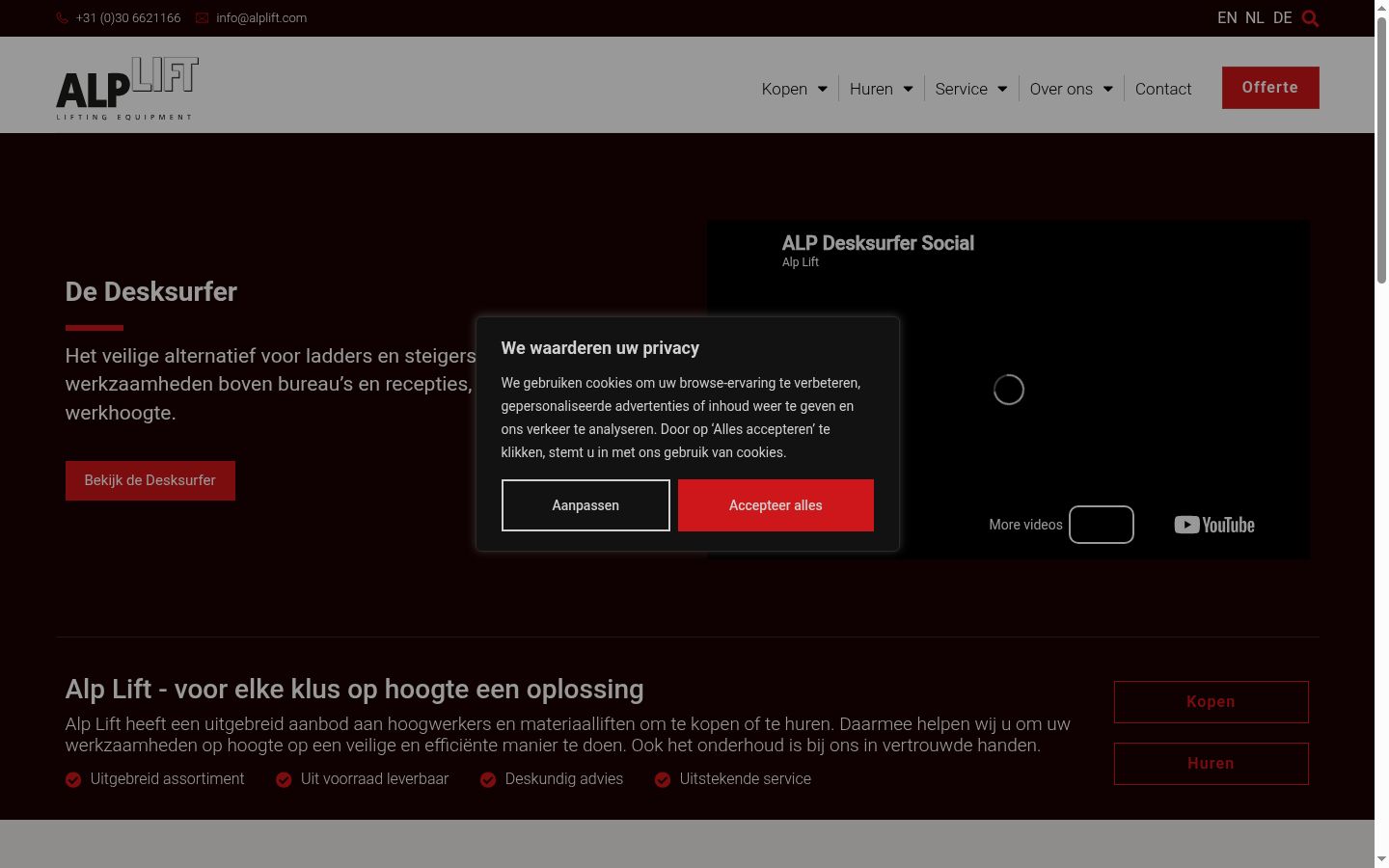Click the envelope email icon
The image size is (1389, 868).
(x=202, y=18)
